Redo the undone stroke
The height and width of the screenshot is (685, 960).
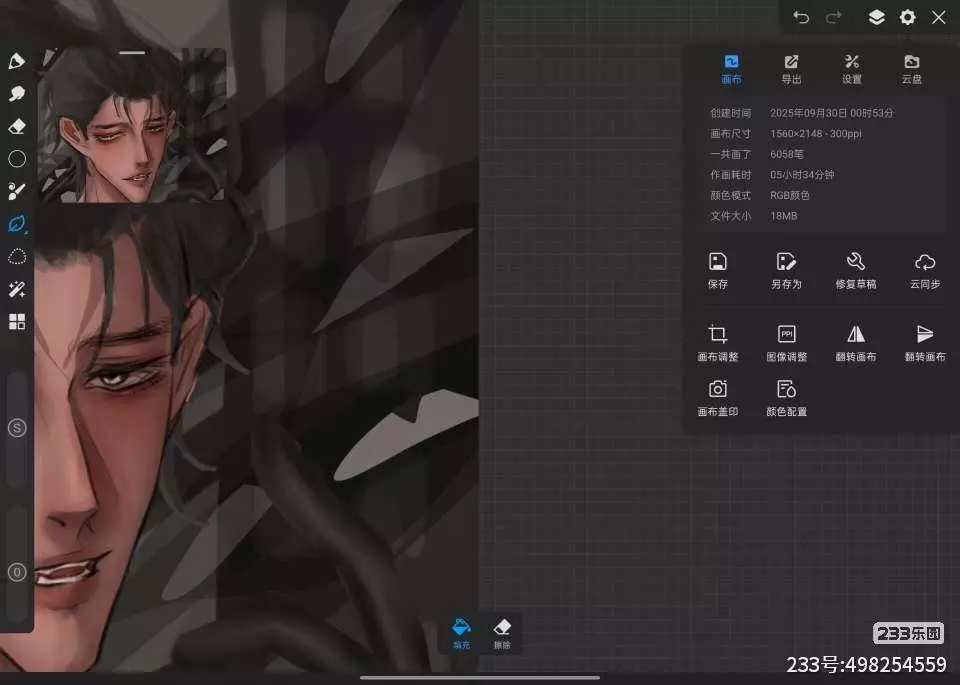click(x=834, y=17)
